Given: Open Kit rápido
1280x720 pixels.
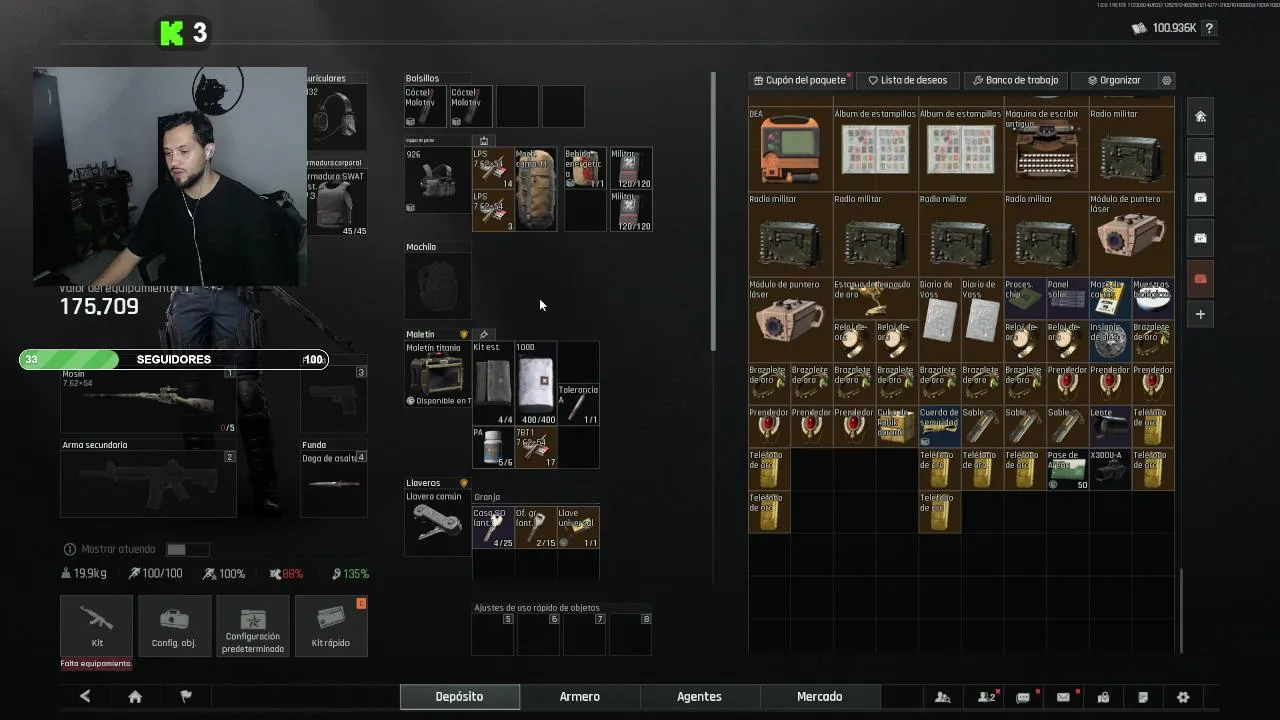Looking at the screenshot, I should coord(331,626).
